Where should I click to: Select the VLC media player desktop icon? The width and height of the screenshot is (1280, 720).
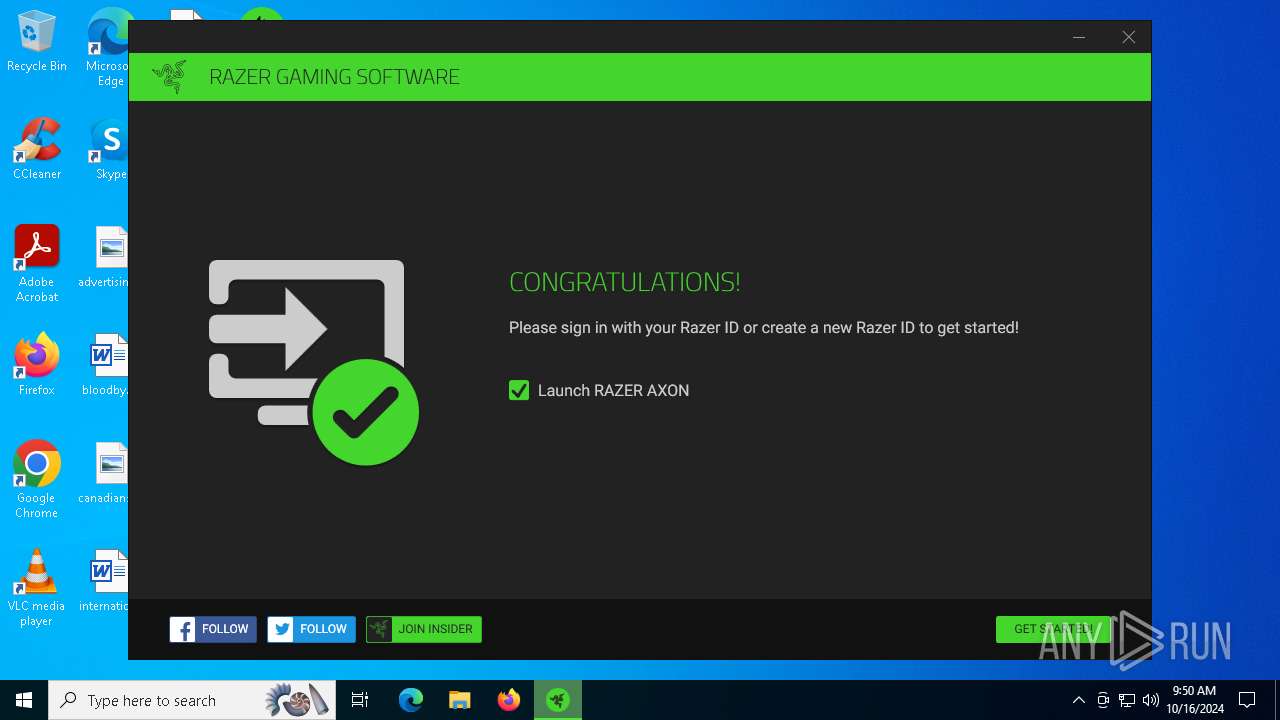coord(37,587)
